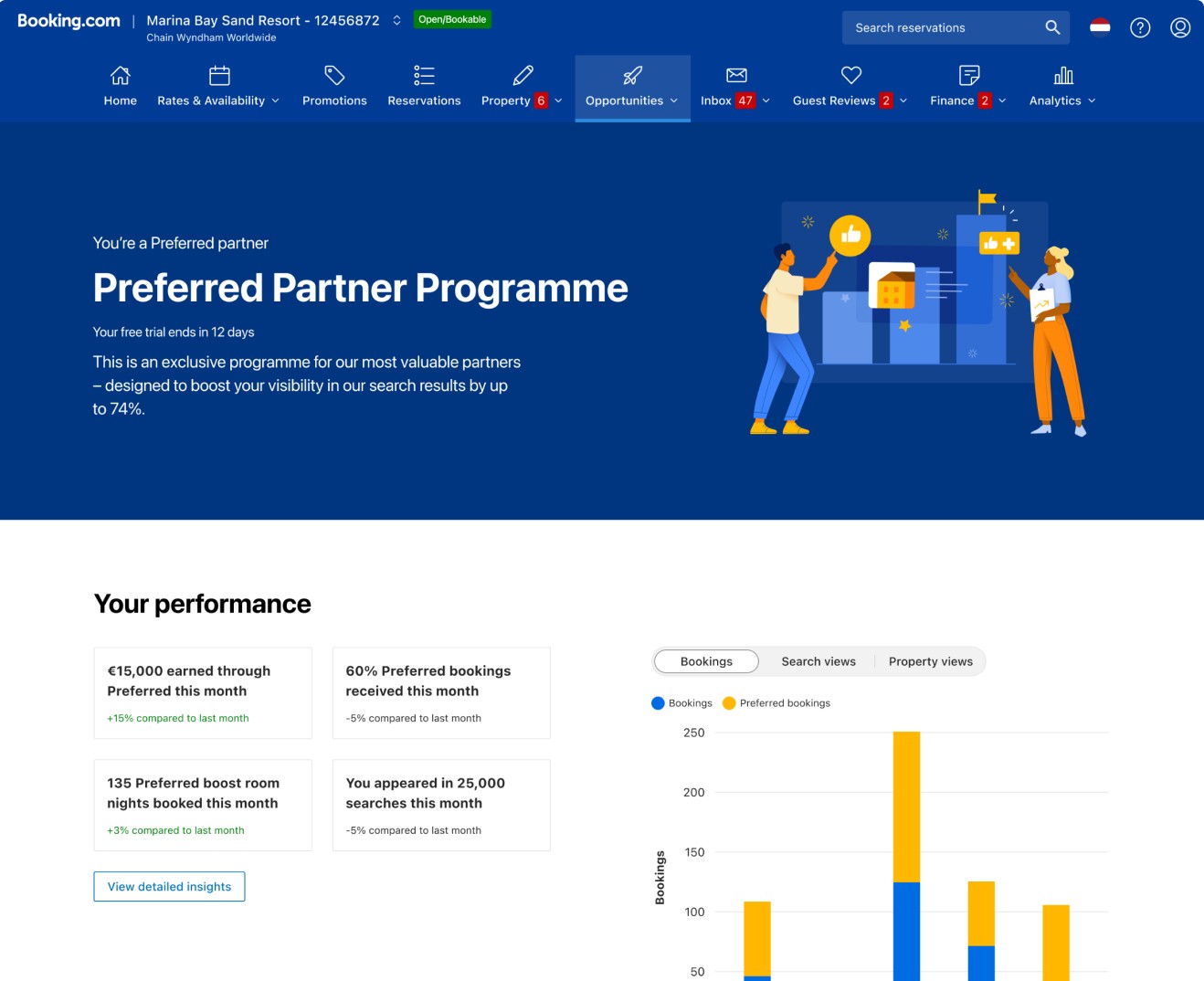This screenshot has height=981, width=1204.
Task: Select the Bookings chart toggle
Action: (x=706, y=661)
